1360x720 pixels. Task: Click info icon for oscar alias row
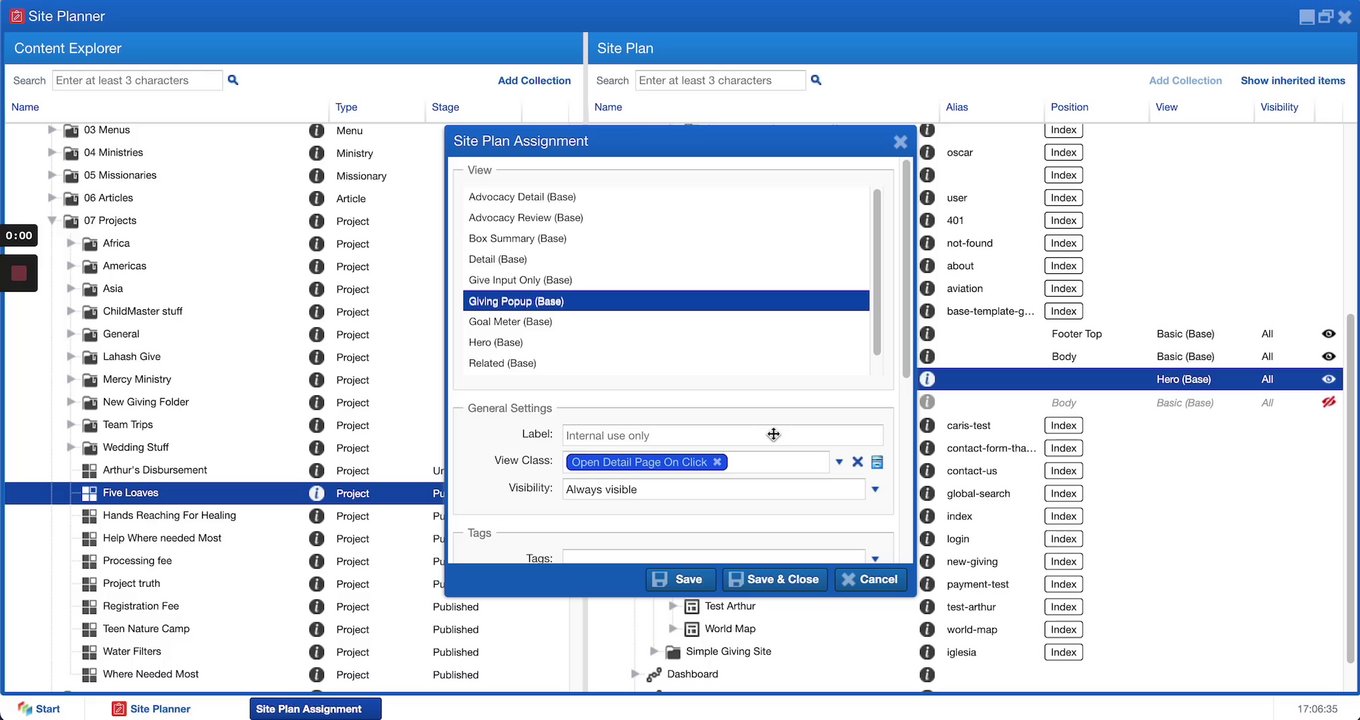coord(927,153)
